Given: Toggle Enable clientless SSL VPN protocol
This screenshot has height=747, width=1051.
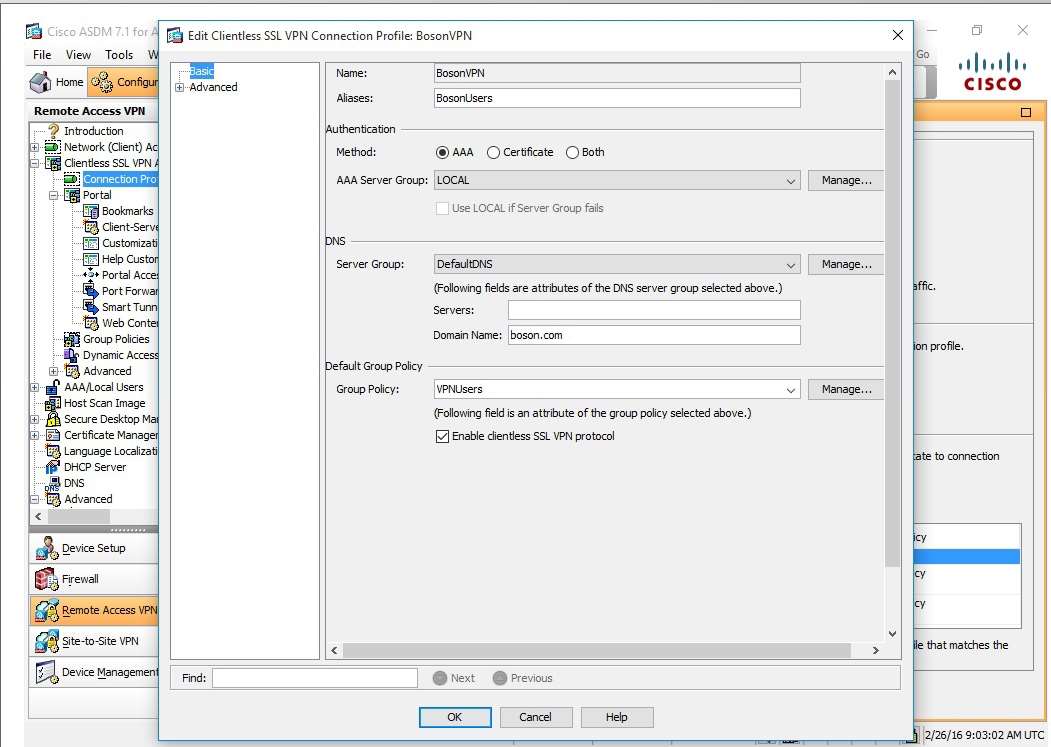Looking at the screenshot, I should pos(442,437).
